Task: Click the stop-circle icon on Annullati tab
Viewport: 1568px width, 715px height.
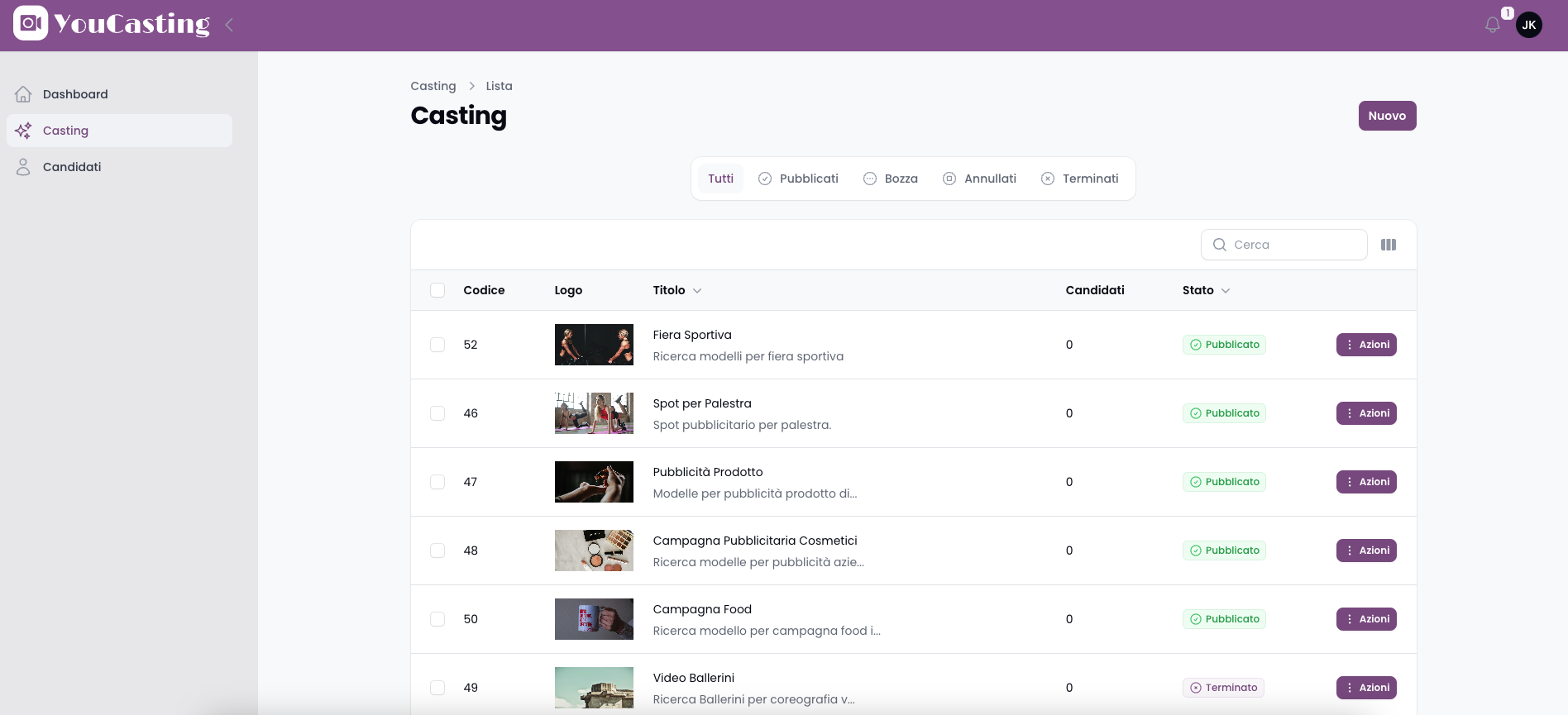Action: [949, 179]
